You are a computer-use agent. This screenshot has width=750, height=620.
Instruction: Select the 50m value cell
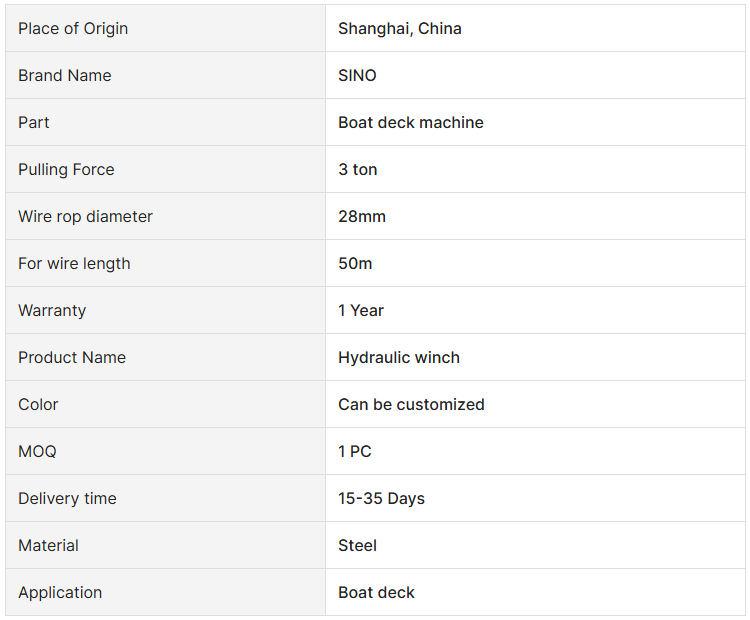pyautogui.click(x=354, y=263)
